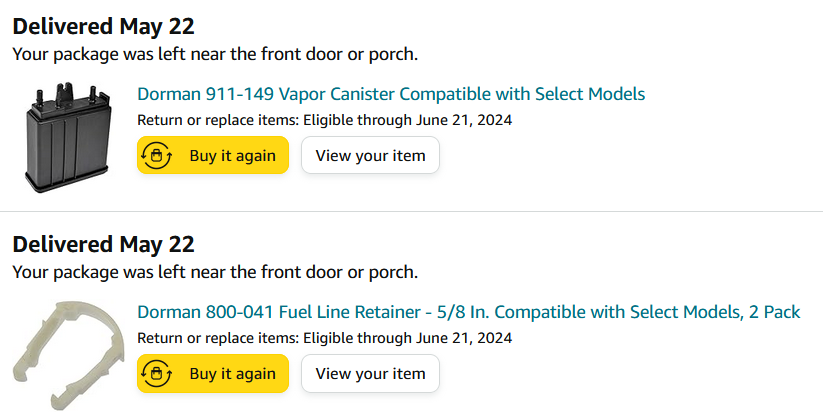View your item for the Fuel Line Retainer
Image resolution: width=823 pixels, height=420 pixels.
(x=371, y=373)
